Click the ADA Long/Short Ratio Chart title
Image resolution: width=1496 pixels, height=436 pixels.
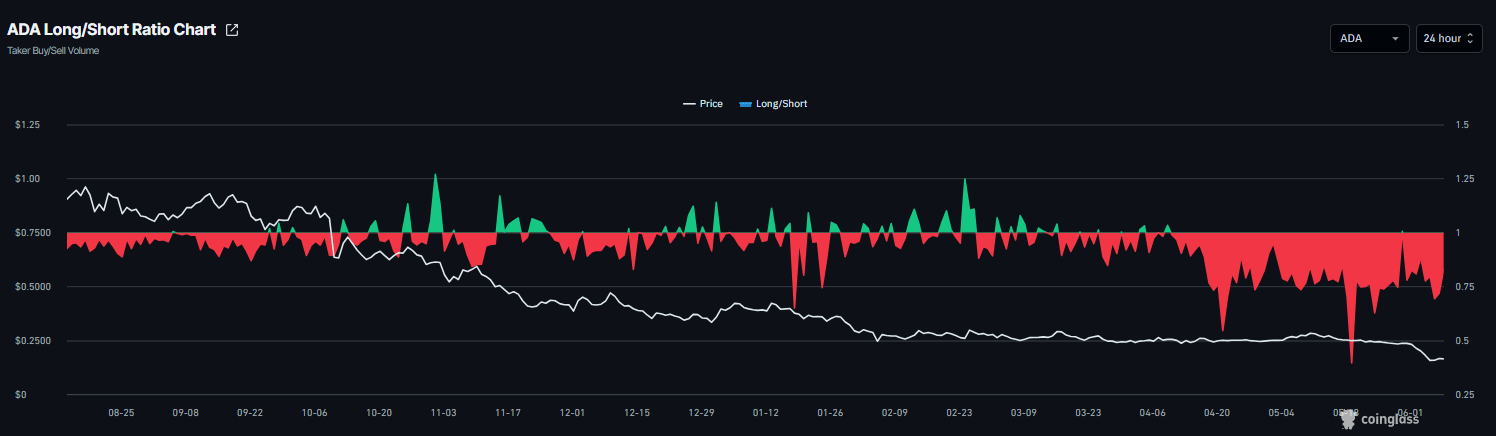coord(111,30)
